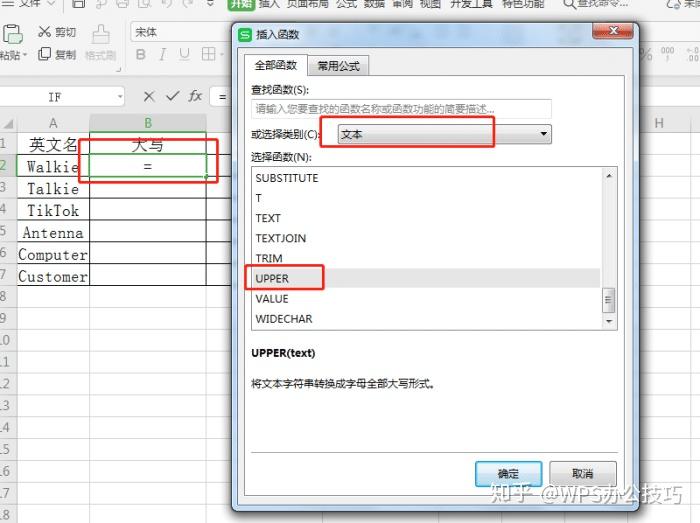Open the function category dropdown showing 文本

coord(445,134)
